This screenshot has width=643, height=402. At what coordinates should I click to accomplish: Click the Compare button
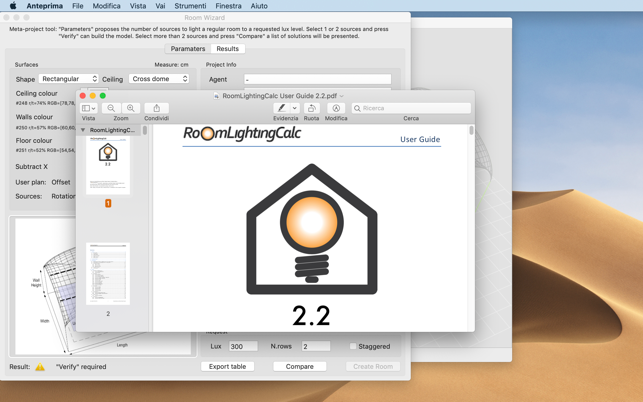click(300, 366)
